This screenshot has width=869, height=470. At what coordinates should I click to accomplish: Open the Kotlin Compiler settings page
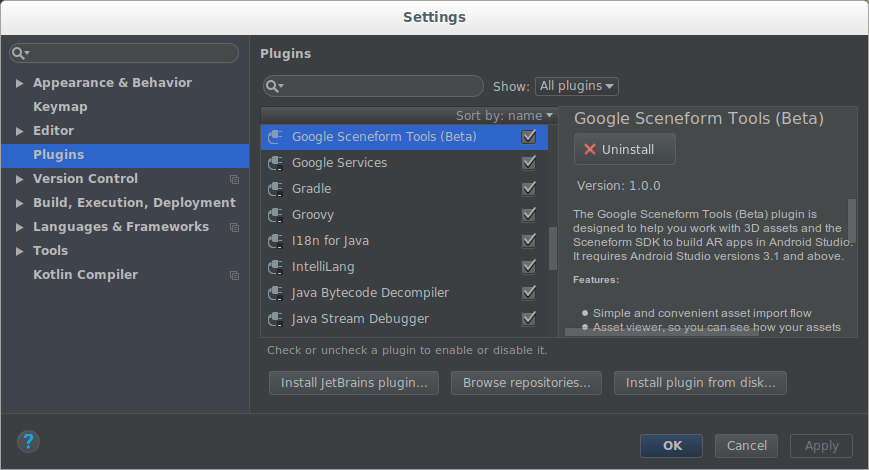click(85, 275)
